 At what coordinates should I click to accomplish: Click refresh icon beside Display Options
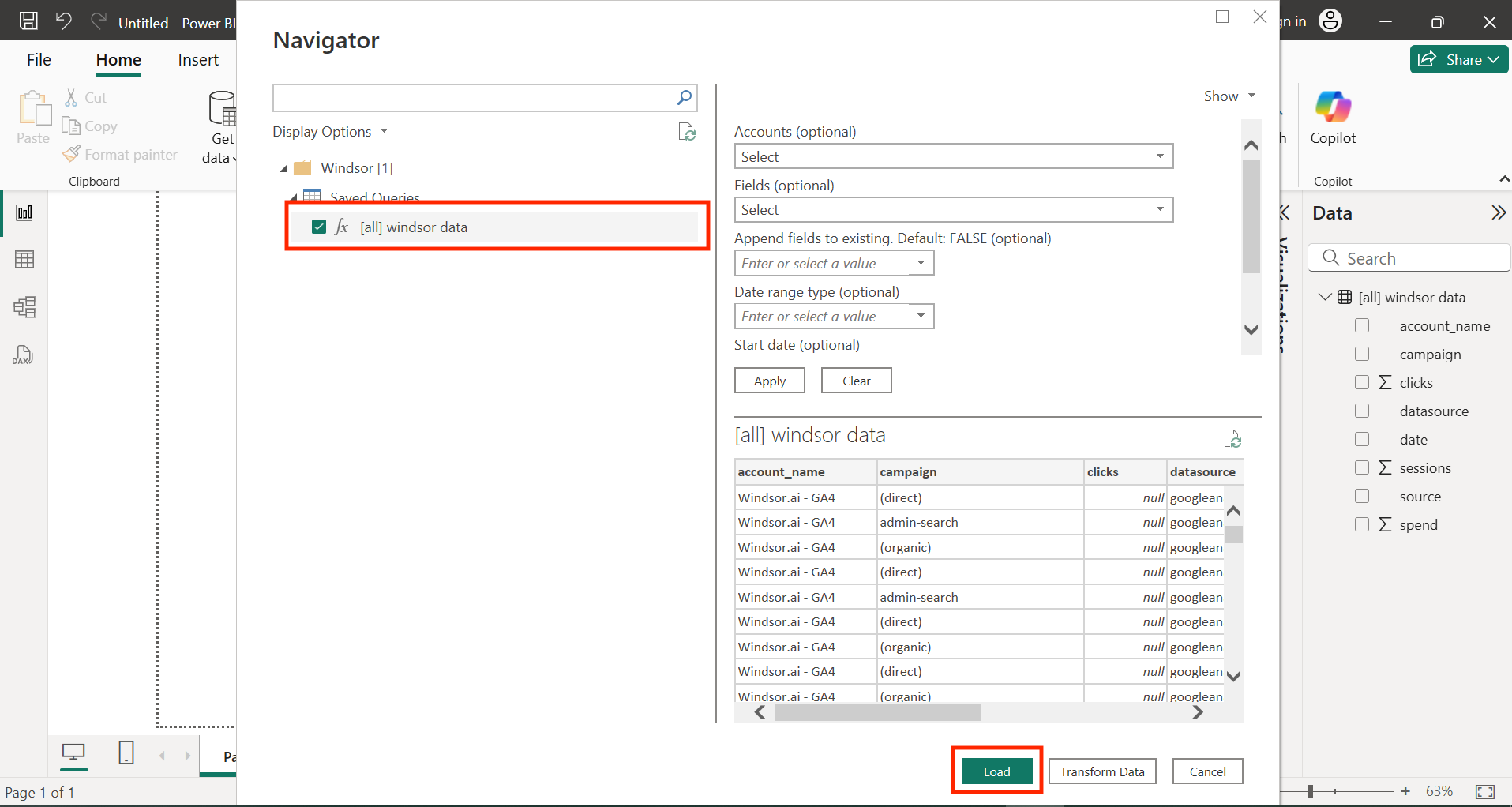point(687,132)
